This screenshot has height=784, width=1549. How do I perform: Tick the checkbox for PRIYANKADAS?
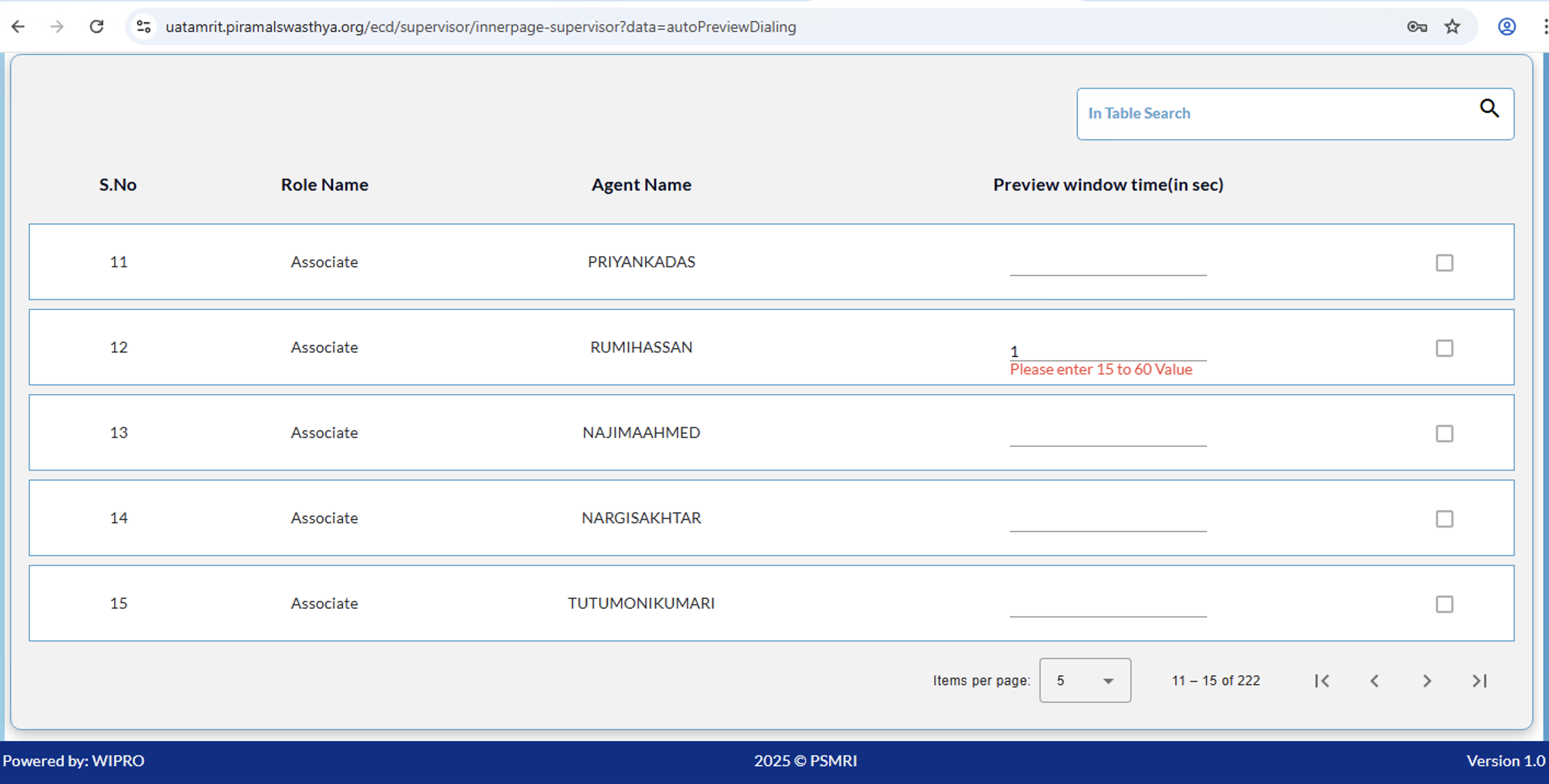tap(1444, 263)
